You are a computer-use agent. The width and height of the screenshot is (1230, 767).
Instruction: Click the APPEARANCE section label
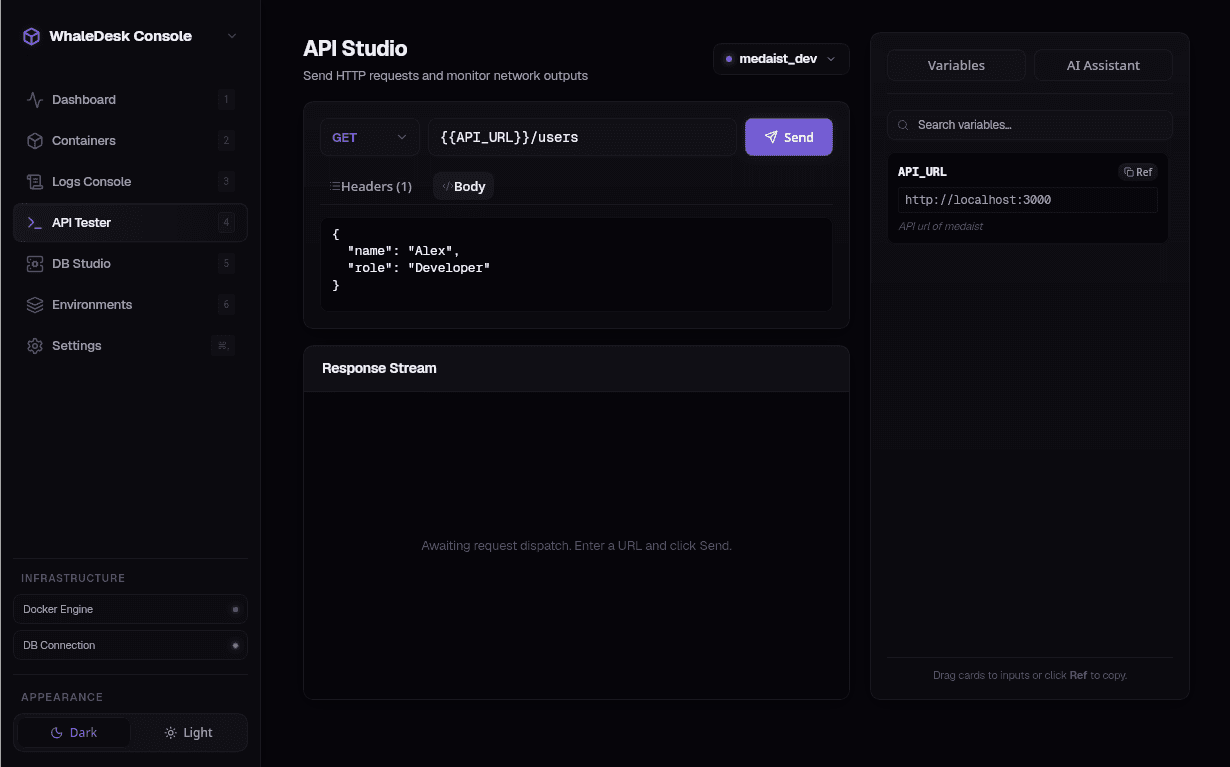click(x=62, y=697)
